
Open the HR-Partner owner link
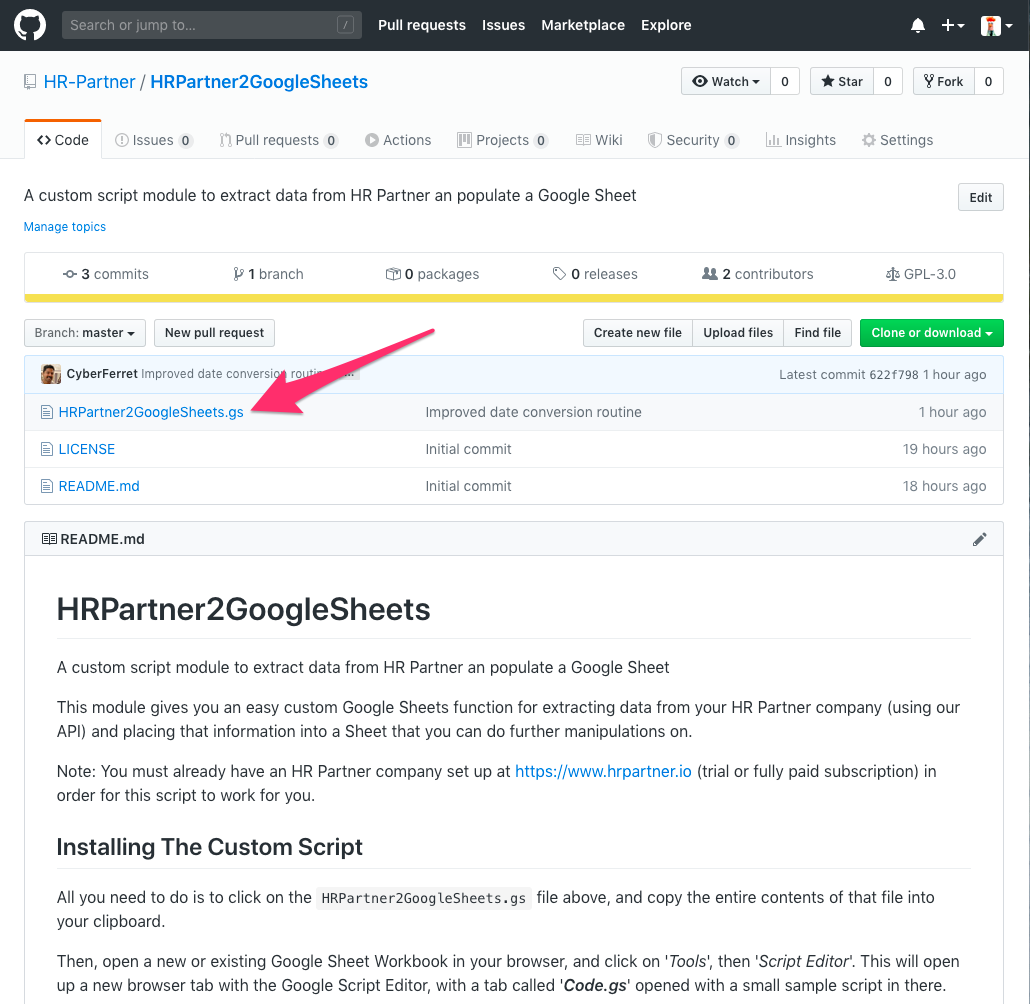tap(89, 81)
